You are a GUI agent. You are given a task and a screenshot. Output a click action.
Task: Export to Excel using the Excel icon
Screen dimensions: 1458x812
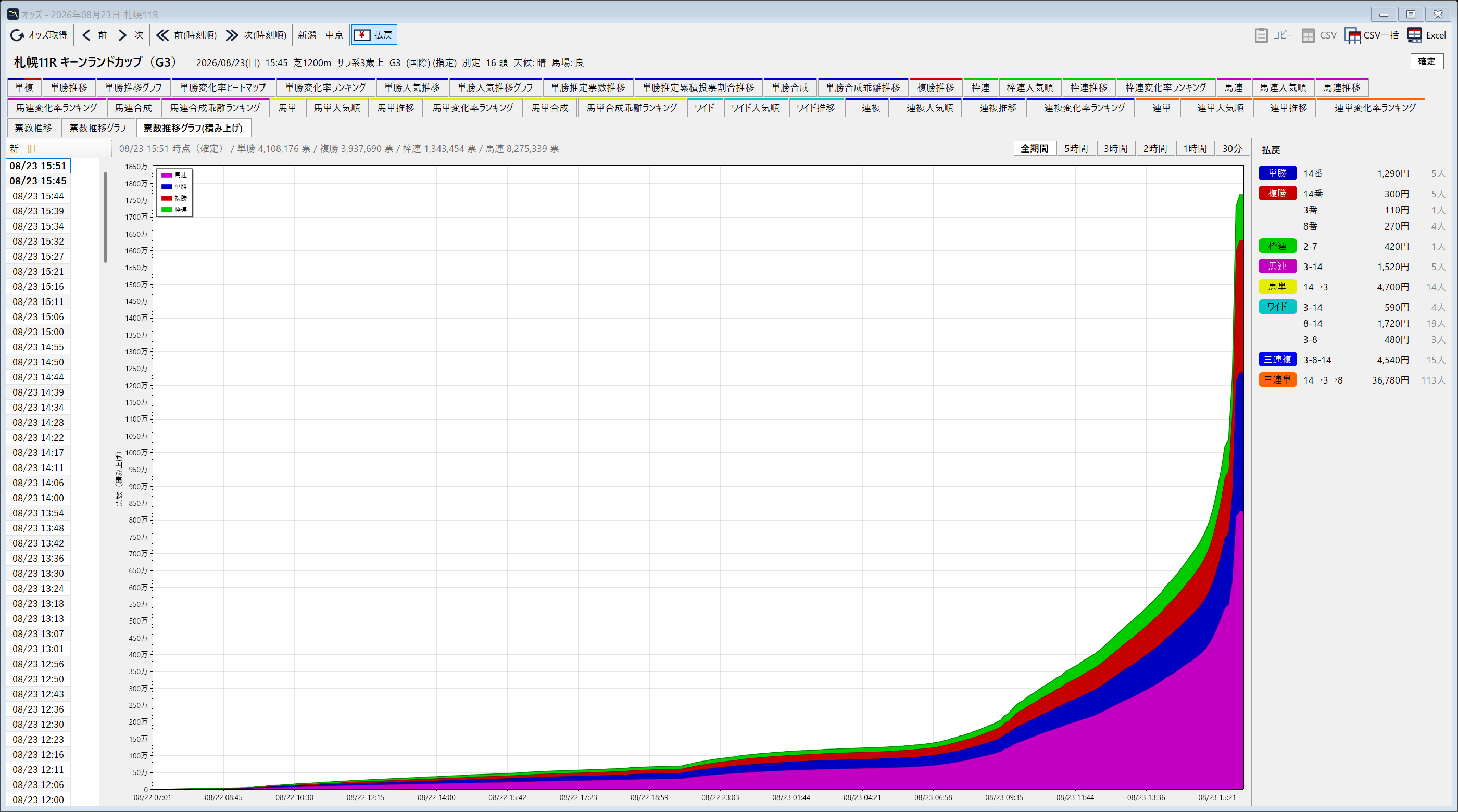1414,35
